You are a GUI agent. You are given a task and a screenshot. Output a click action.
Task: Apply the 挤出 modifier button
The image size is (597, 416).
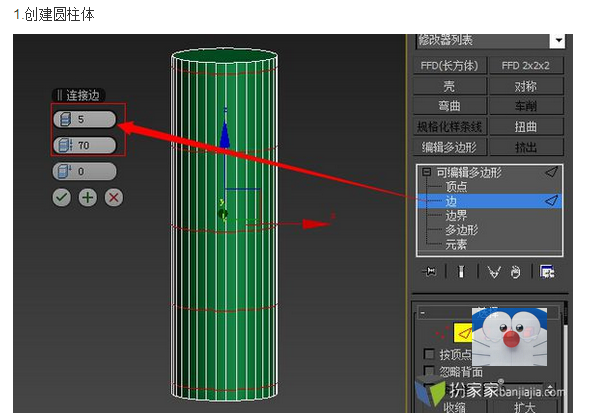pos(526,147)
